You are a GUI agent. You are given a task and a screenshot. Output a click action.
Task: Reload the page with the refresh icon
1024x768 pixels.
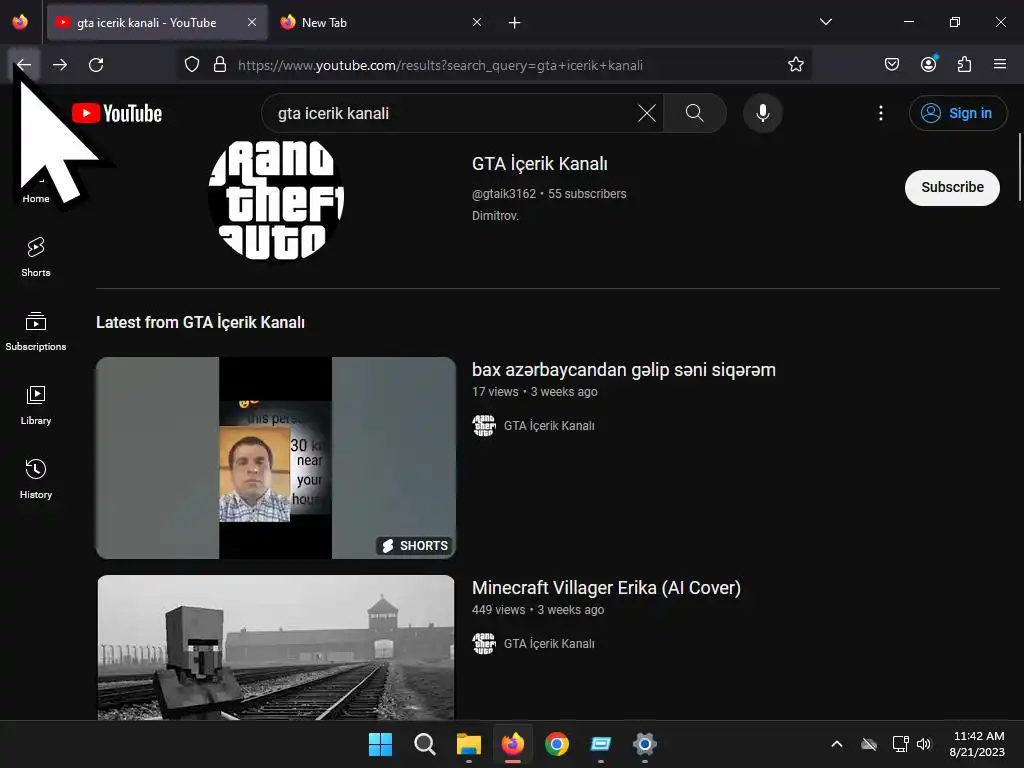pos(96,65)
